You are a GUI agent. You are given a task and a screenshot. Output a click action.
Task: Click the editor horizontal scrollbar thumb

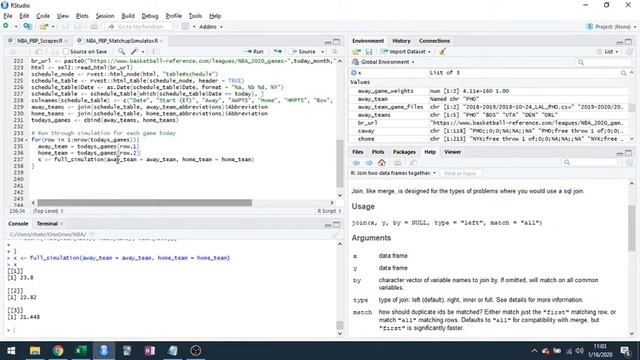144,203
